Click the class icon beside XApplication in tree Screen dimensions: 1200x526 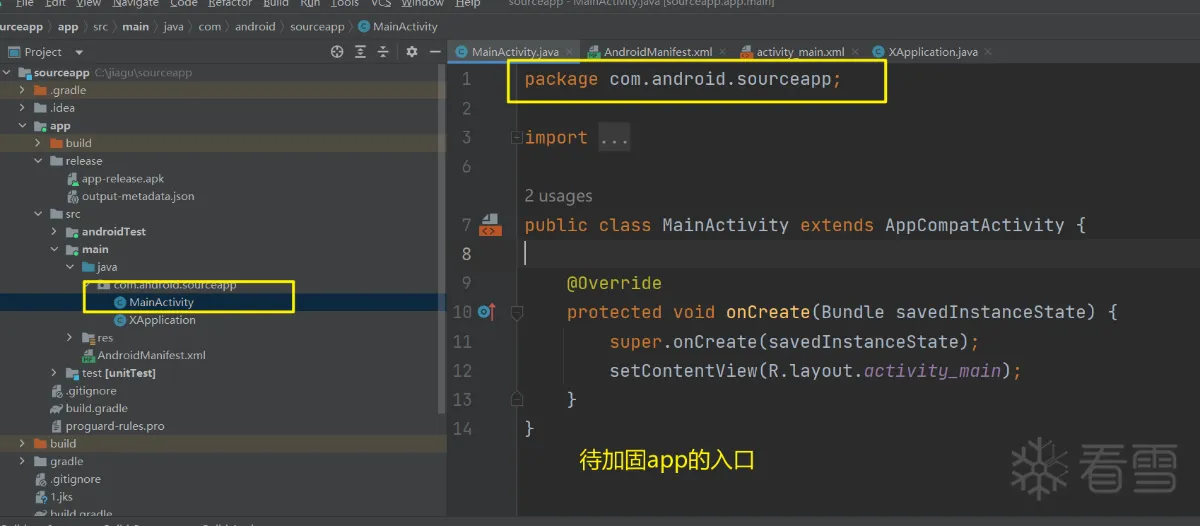point(120,320)
